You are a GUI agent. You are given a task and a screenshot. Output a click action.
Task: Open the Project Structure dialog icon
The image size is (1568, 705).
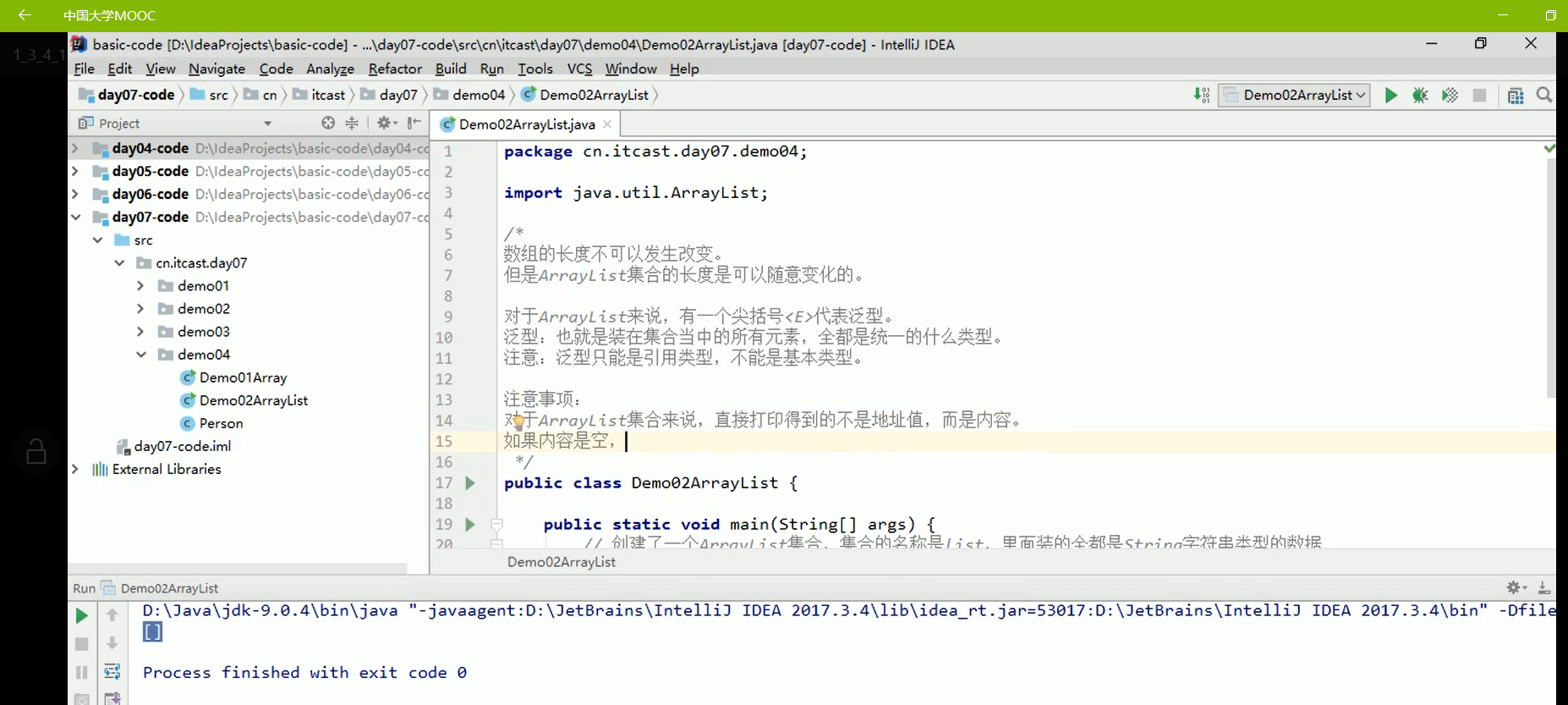click(1516, 96)
